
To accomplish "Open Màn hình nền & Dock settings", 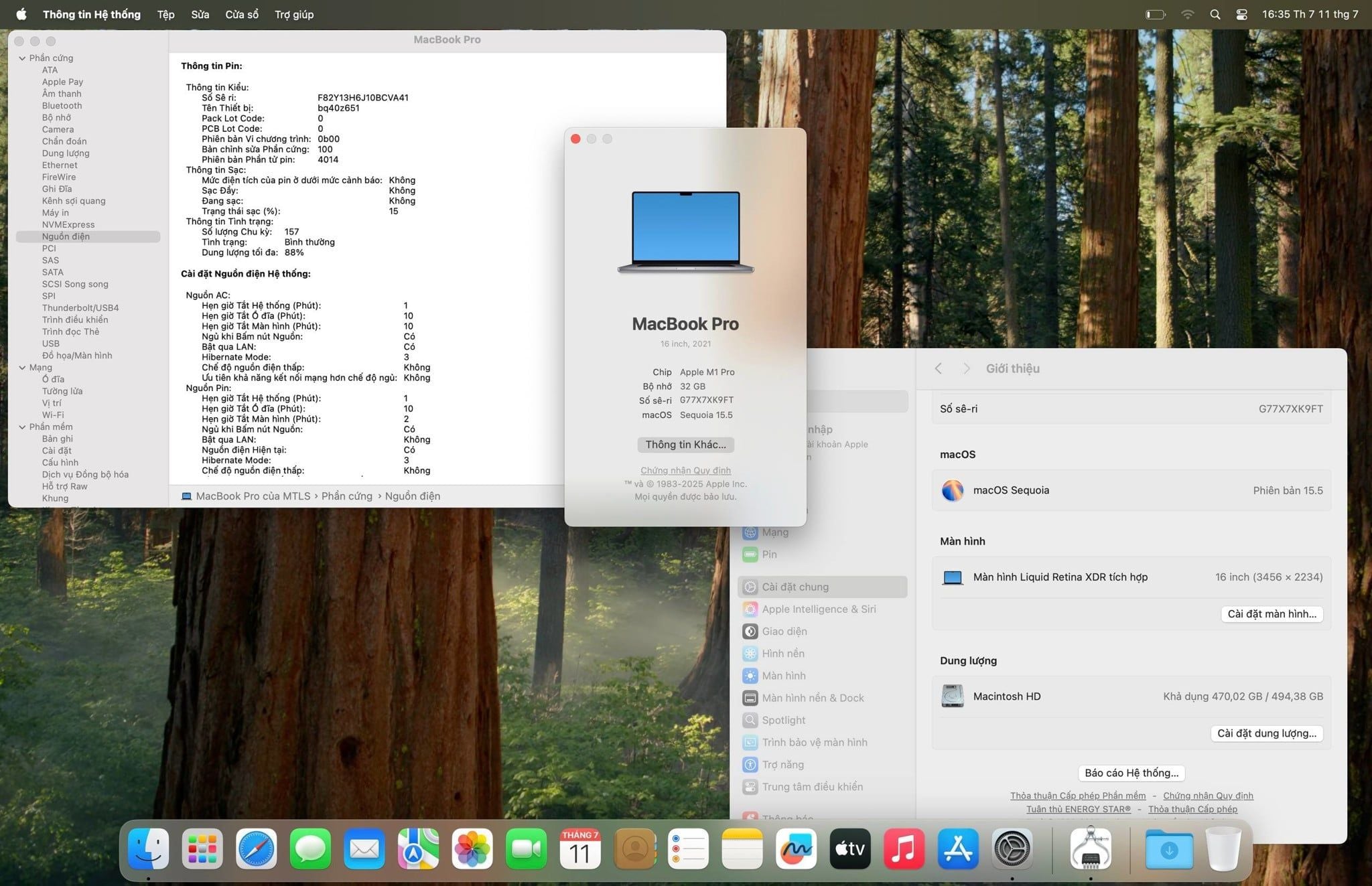I will click(823, 698).
